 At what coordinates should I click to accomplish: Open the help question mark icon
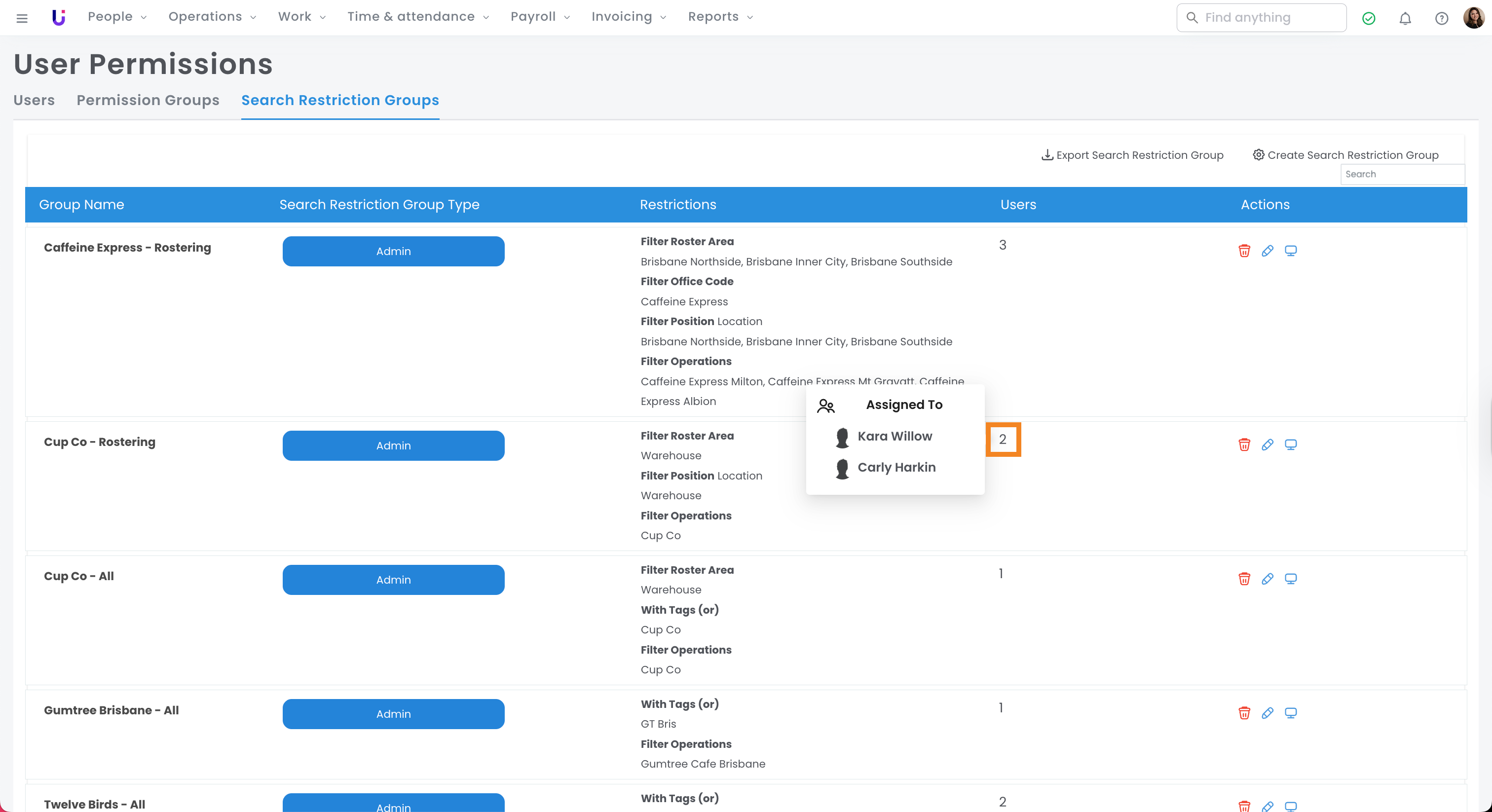point(1441,19)
